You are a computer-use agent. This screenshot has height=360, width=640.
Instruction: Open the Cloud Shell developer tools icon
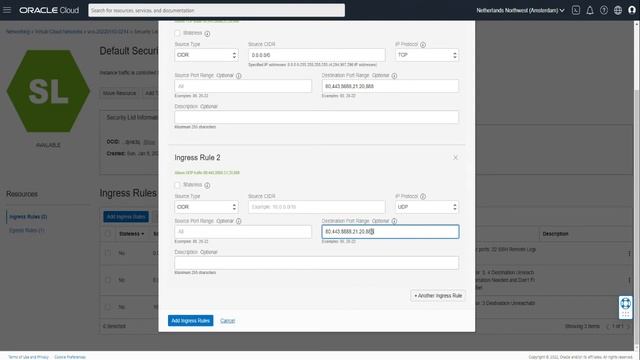click(x=576, y=10)
